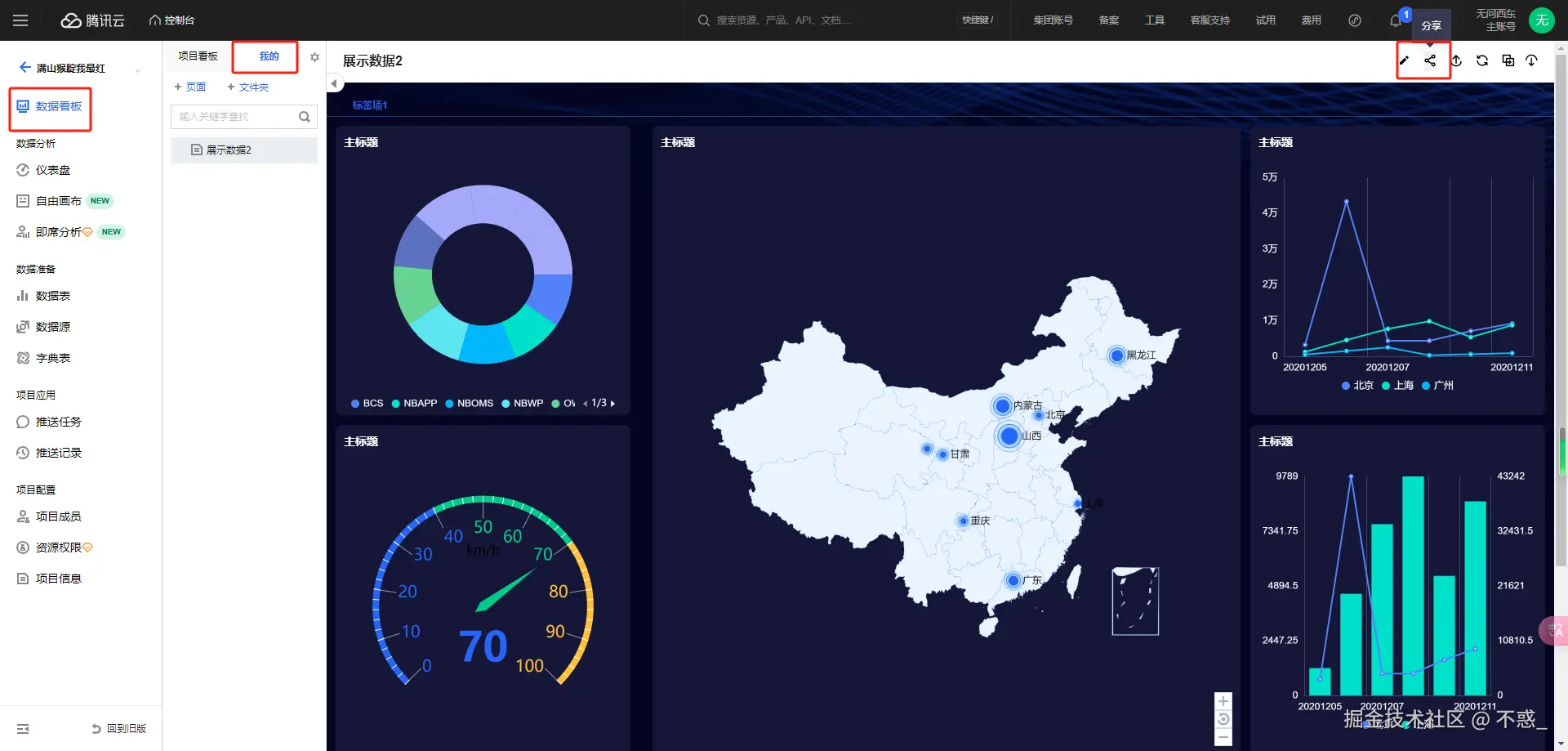Click the 黑龙江 map marker
The height and width of the screenshot is (751, 1568).
coord(1117,355)
